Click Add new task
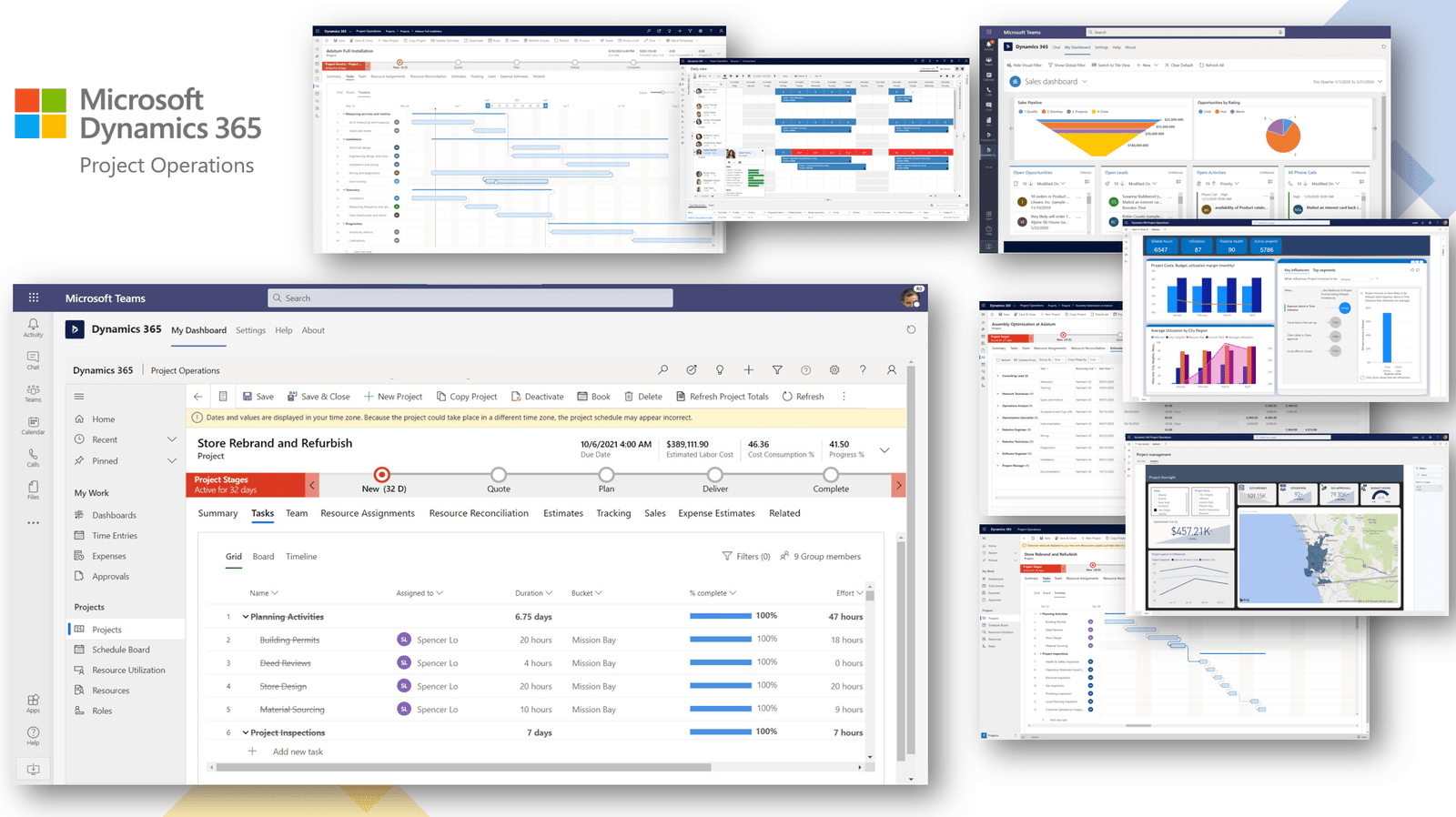 point(298,751)
